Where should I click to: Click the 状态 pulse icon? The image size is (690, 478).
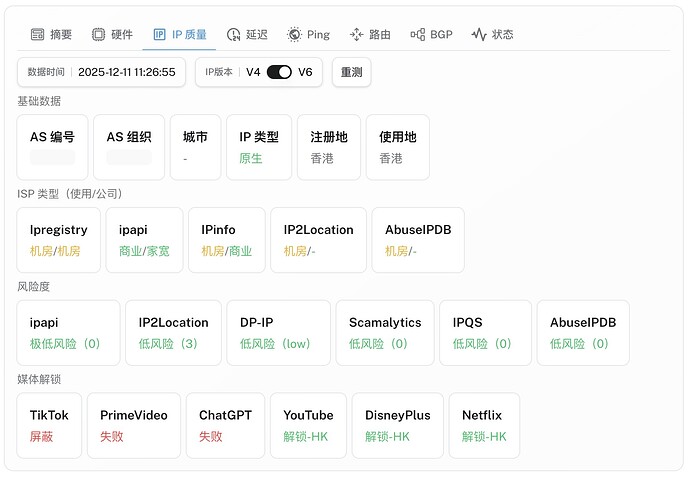[479, 34]
